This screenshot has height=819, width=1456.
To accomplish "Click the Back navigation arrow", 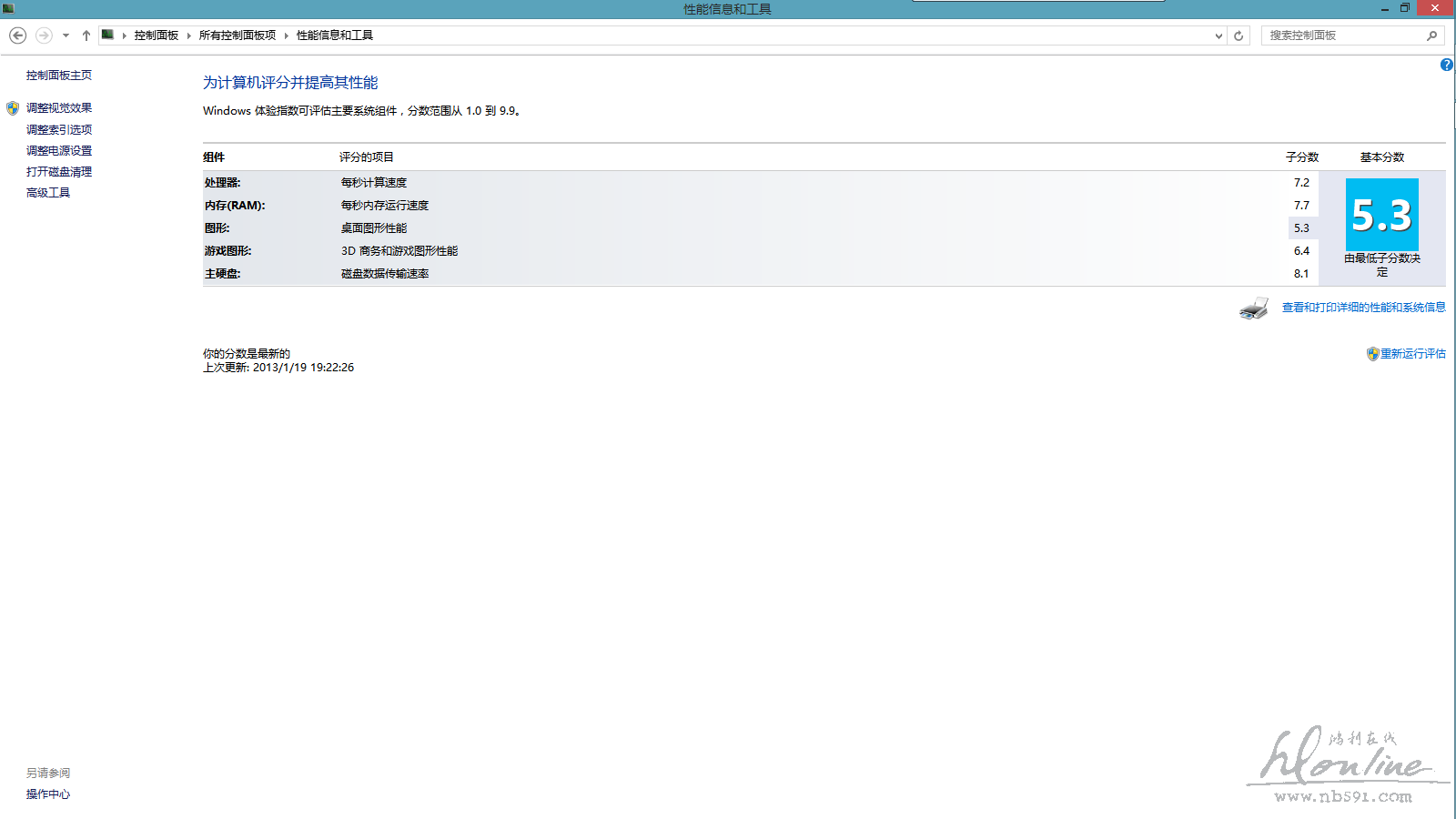I will click(x=17, y=35).
